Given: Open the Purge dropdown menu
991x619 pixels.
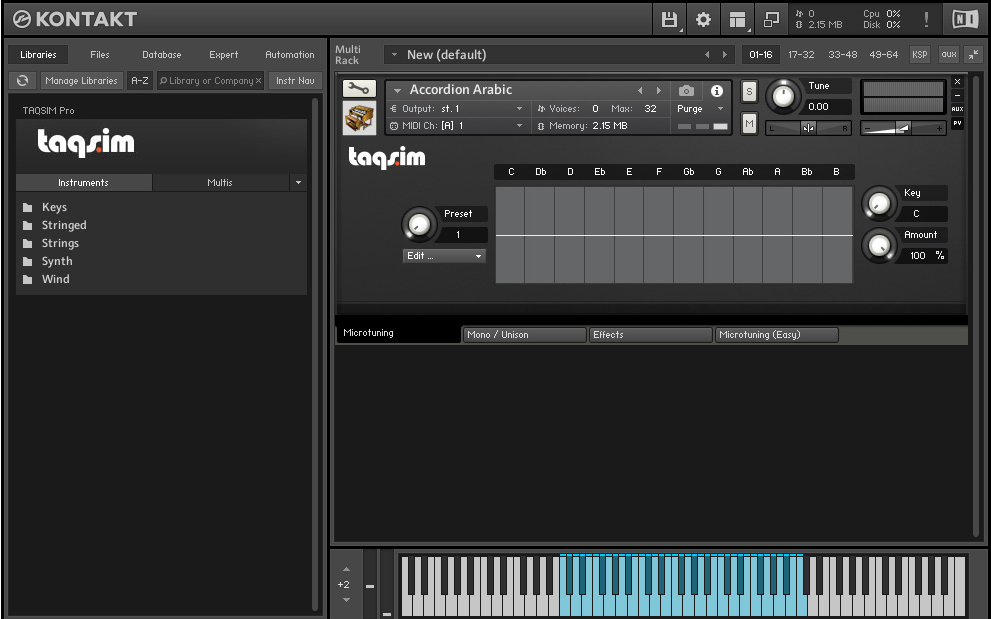Looking at the screenshot, I should [700, 109].
